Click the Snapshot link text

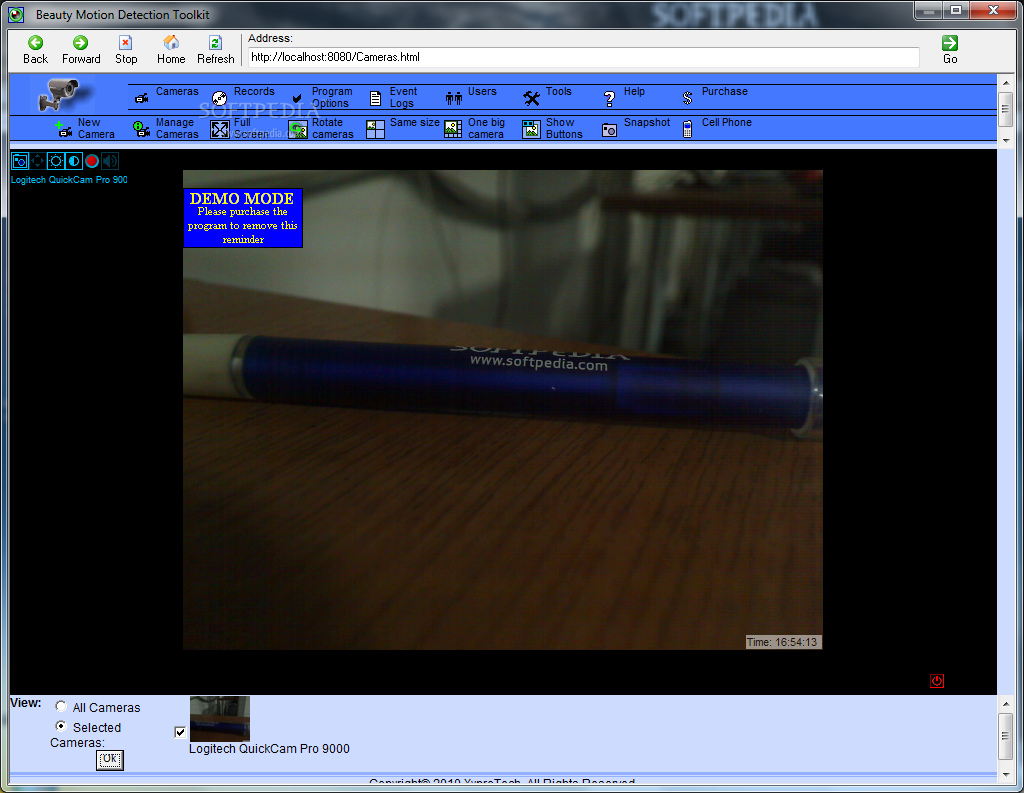coord(647,122)
